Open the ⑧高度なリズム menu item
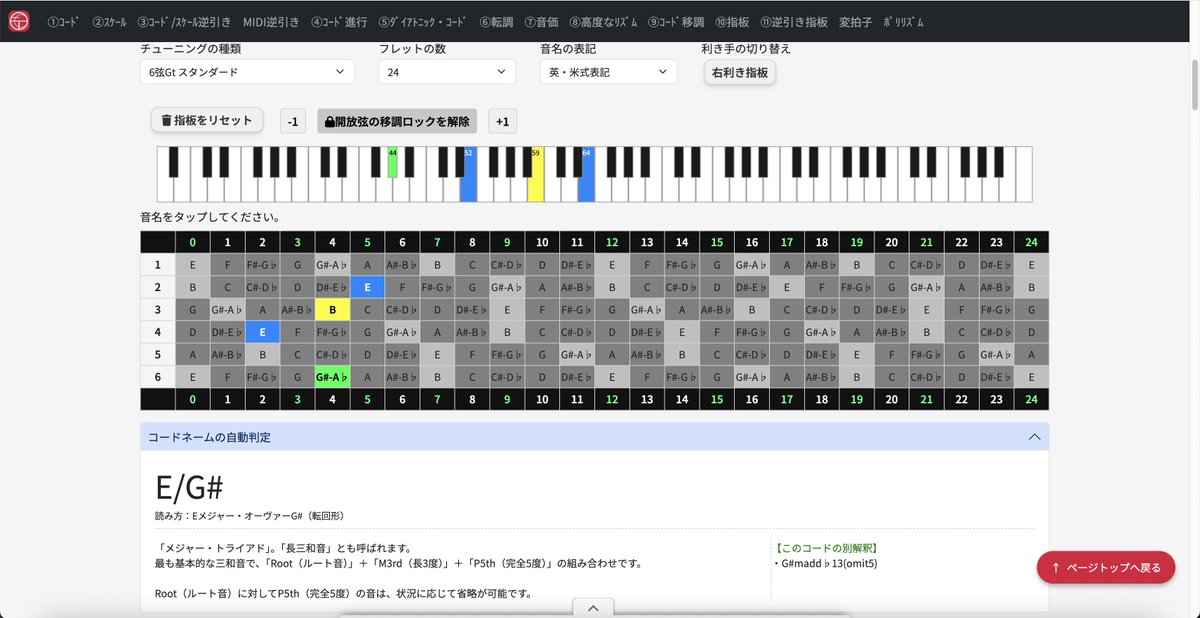Screen dimensions: 1200x618 pyautogui.click(x=603, y=21)
